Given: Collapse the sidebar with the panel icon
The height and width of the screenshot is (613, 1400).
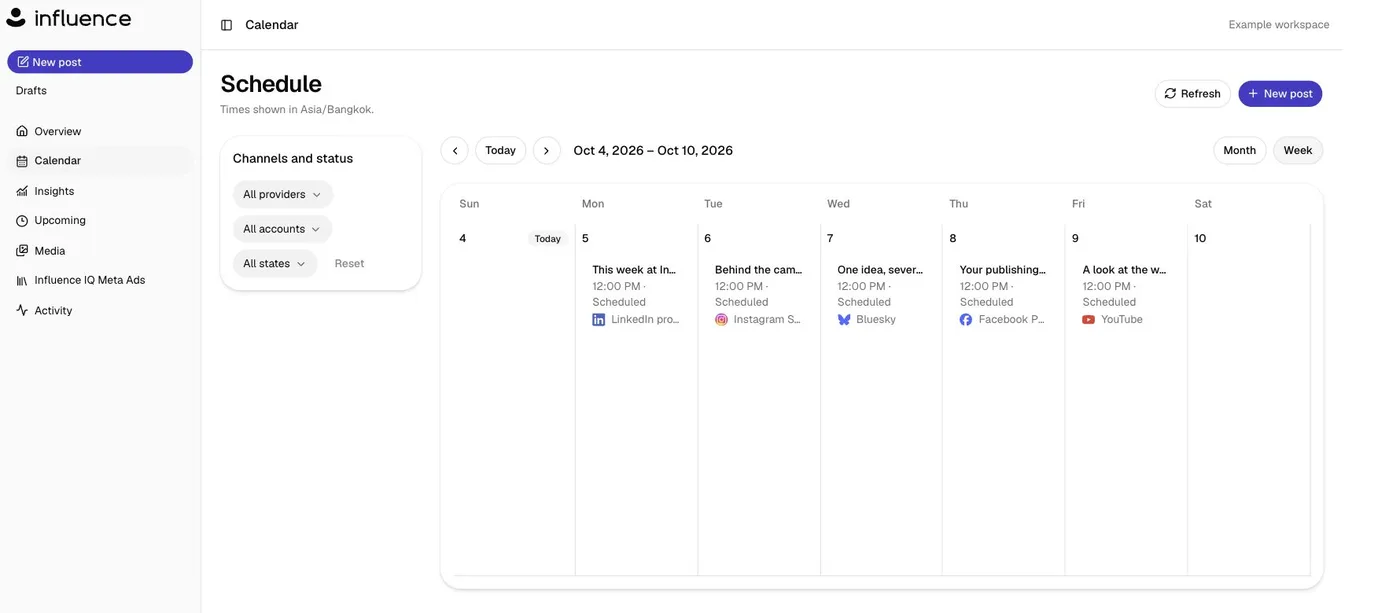Looking at the screenshot, I should coord(226,25).
